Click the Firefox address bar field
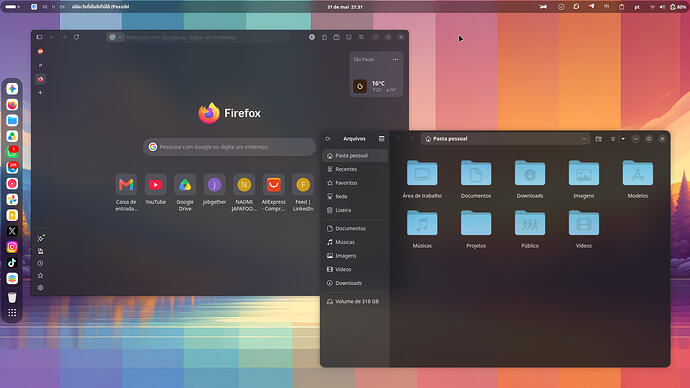Viewport: 690px width, 388px height. (198, 37)
